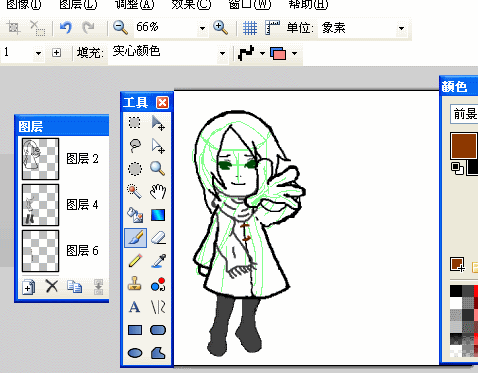This screenshot has width=478, height=373.
Task: Open the 窗口 menu
Action: coord(250,4)
